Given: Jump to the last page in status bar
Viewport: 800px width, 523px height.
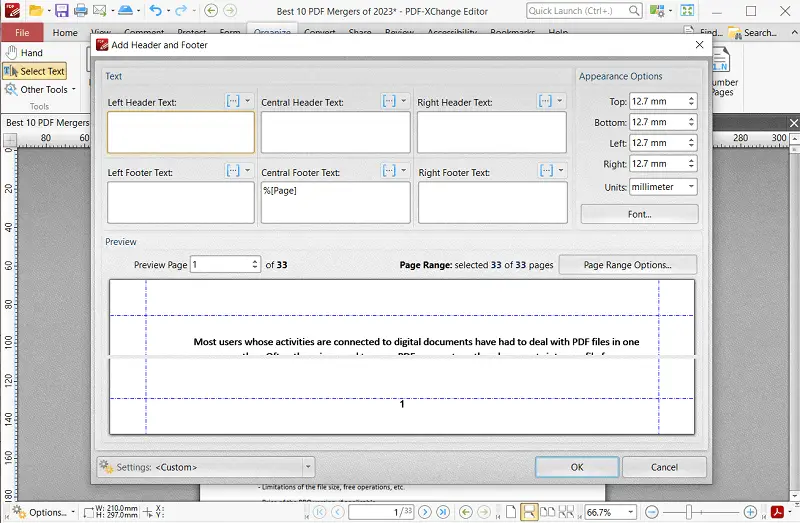Looking at the screenshot, I should tap(443, 512).
